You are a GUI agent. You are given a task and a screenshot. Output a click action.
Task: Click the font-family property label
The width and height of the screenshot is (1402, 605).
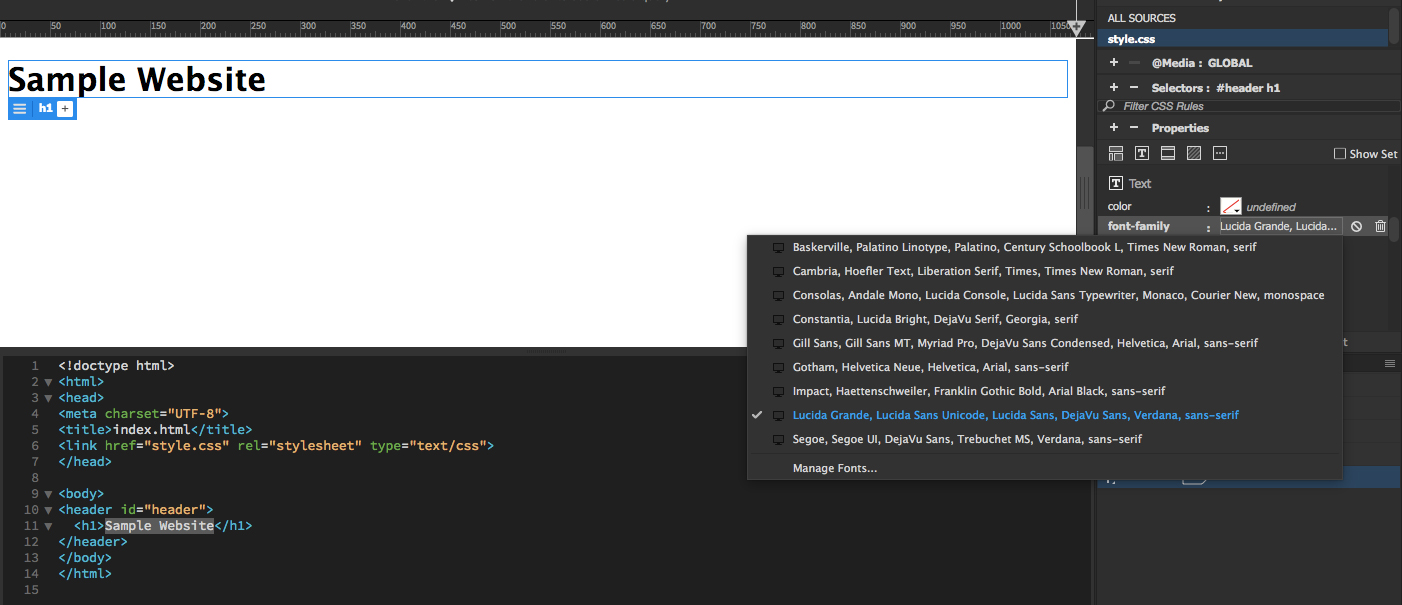[1138, 227]
